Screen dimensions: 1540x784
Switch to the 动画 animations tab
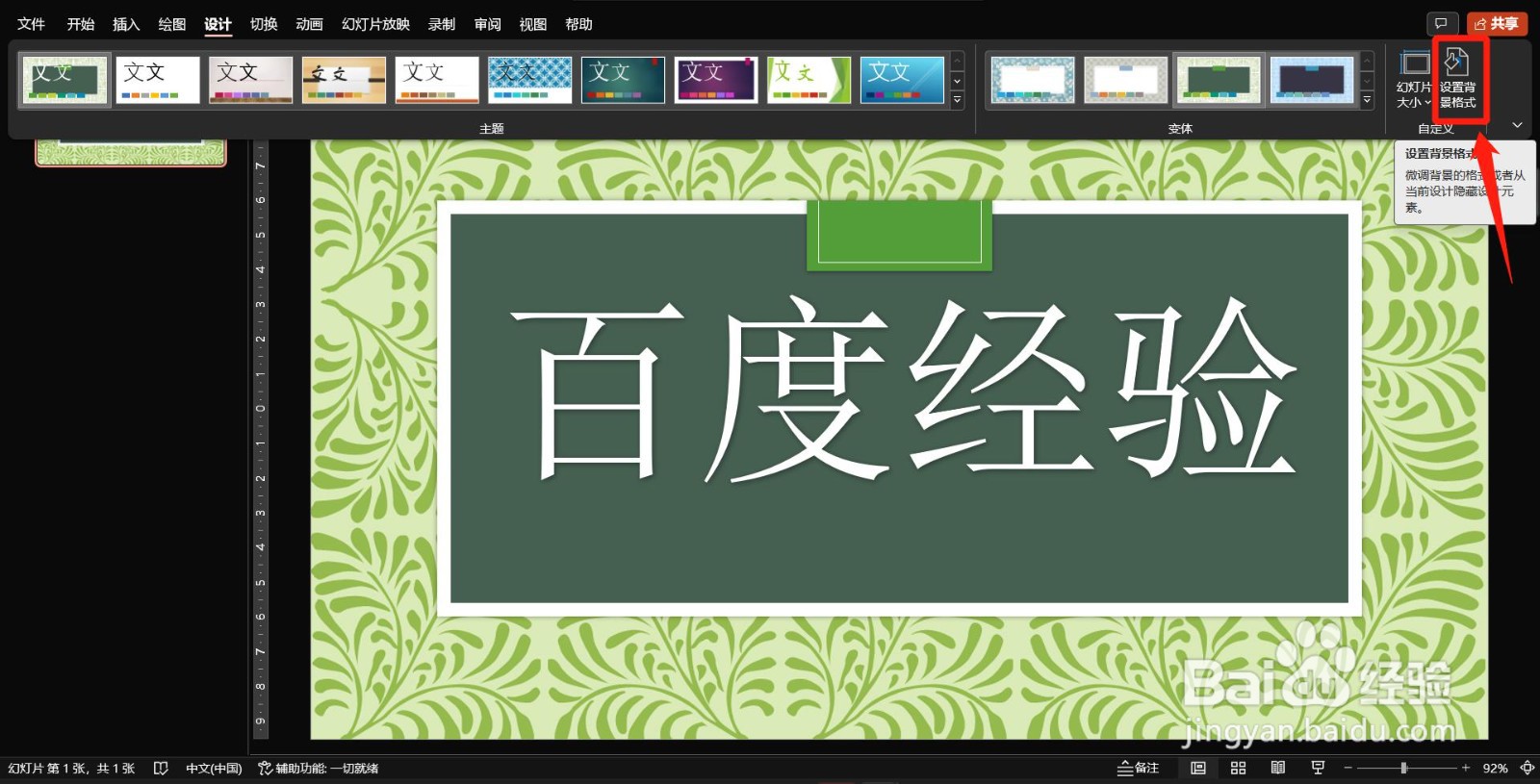[x=310, y=24]
